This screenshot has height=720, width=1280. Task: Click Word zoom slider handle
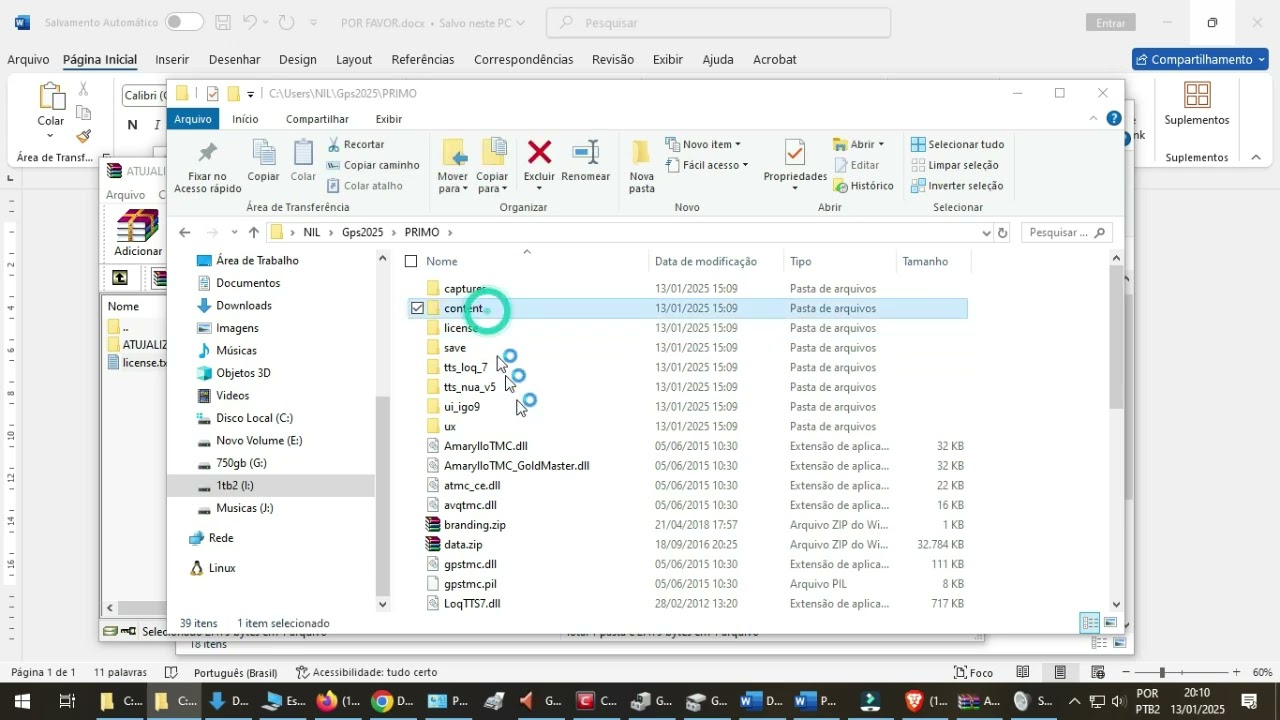coord(1162,672)
